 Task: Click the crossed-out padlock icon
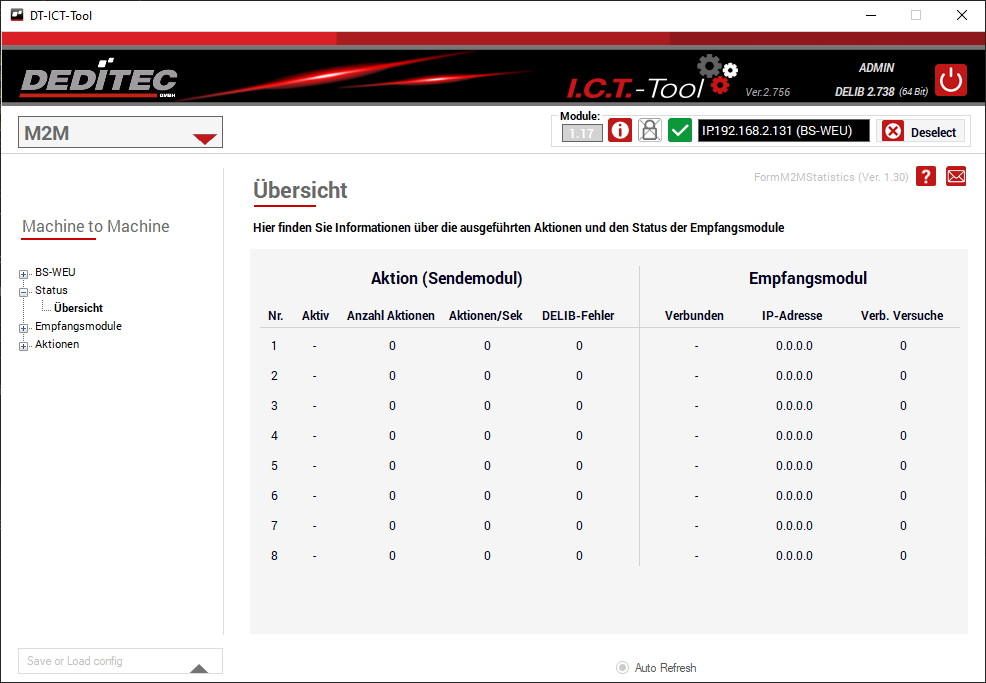coord(650,131)
